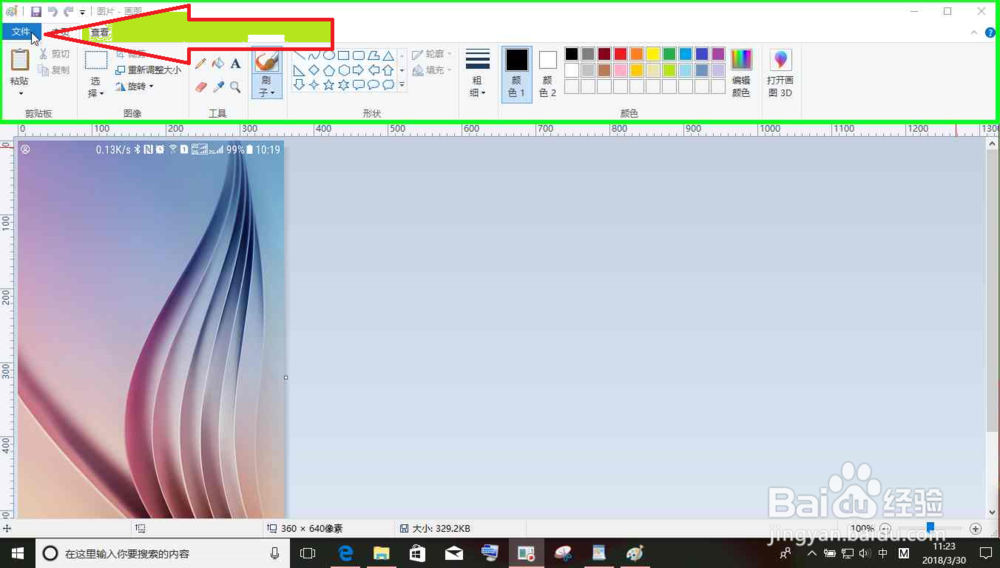The image size is (1000, 568).
Task: Click the vertical scrollbar down arrow
Action: (992, 512)
